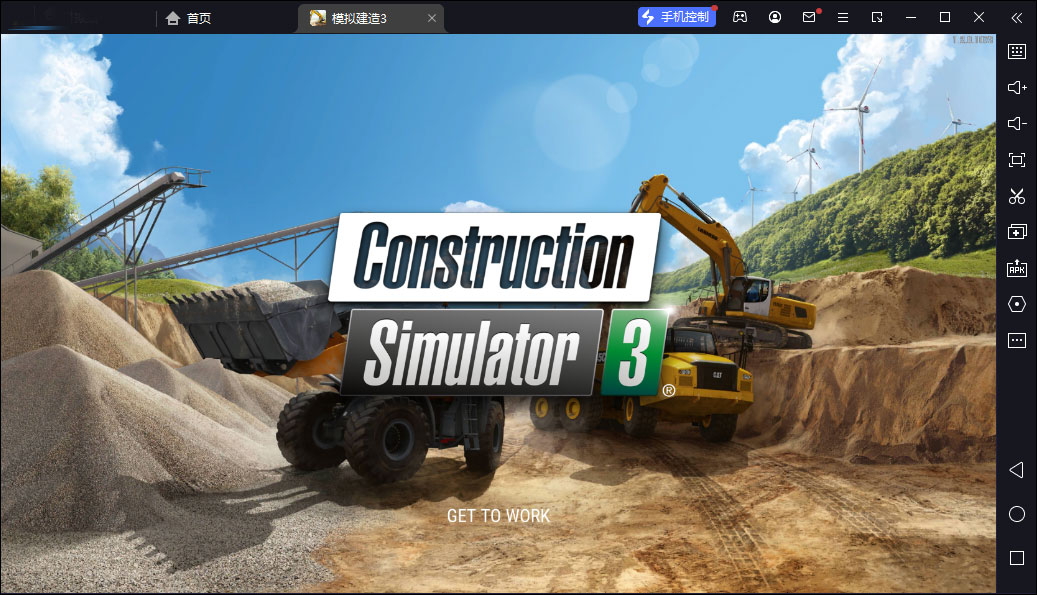Maximize the emulator window
The width and height of the screenshot is (1037, 595).
click(x=945, y=17)
